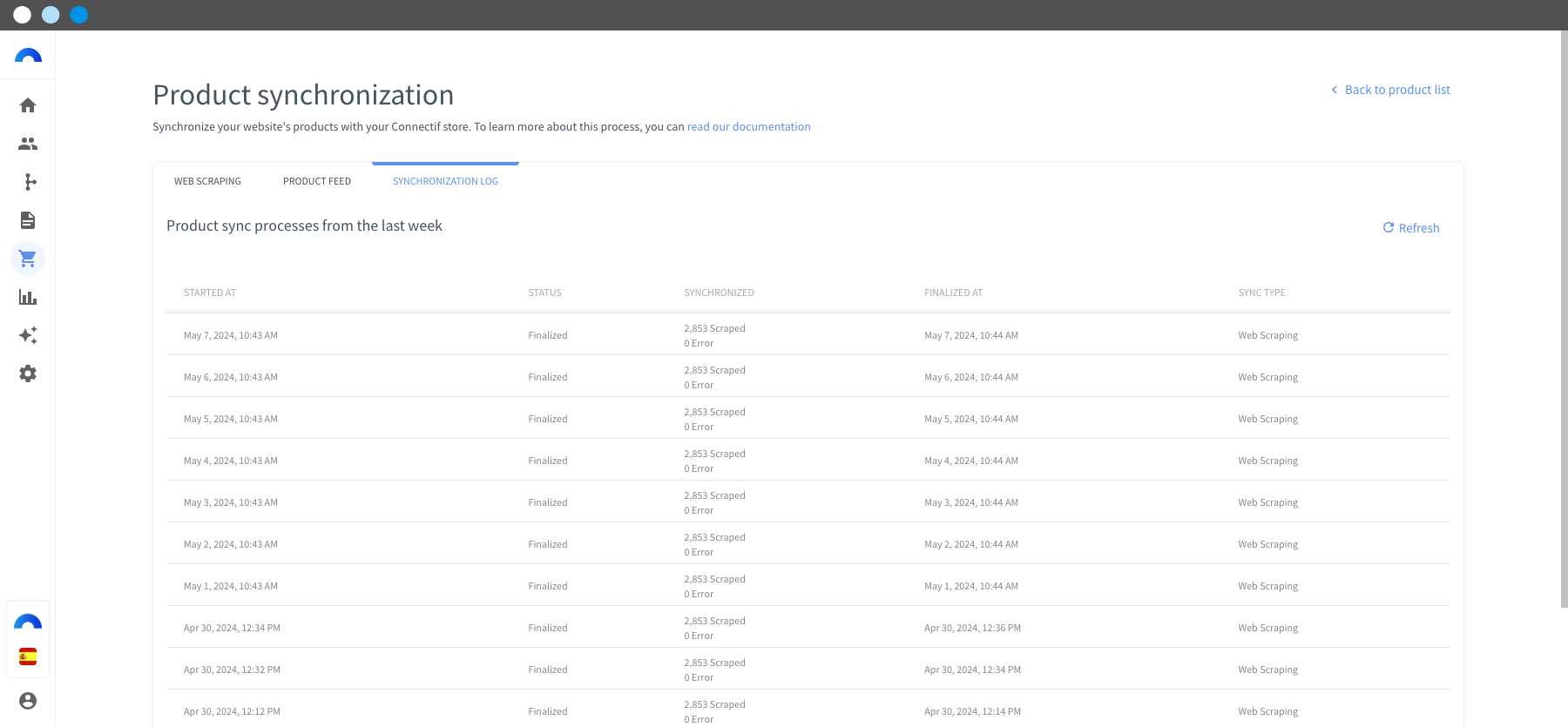Click the Refresh circular arrow icon
This screenshot has height=727, width=1568.
coord(1389,227)
